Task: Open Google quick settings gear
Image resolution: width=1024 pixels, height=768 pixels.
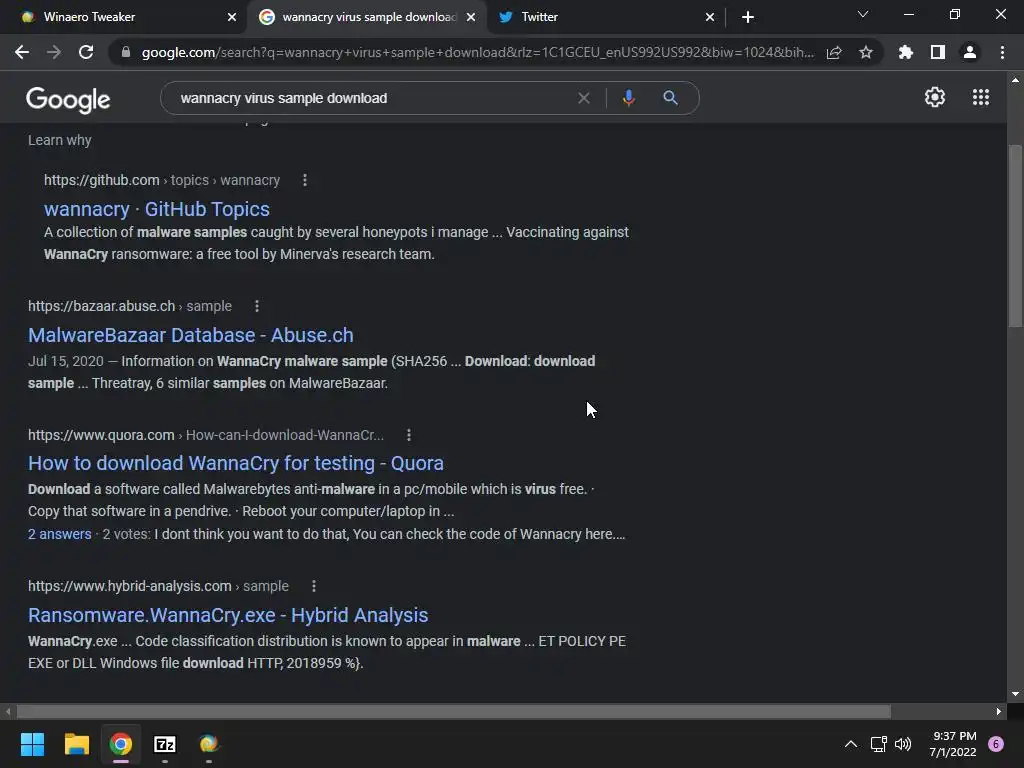Action: tap(935, 97)
